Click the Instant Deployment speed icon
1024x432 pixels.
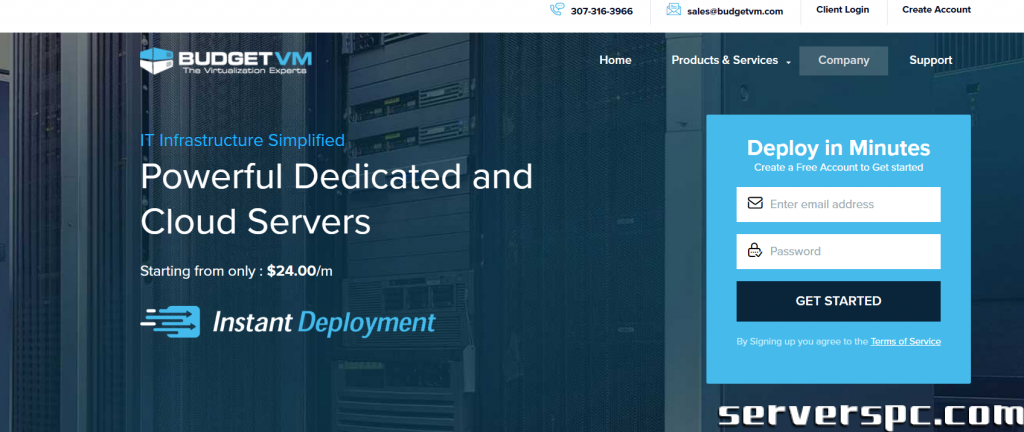pyautogui.click(x=170, y=322)
